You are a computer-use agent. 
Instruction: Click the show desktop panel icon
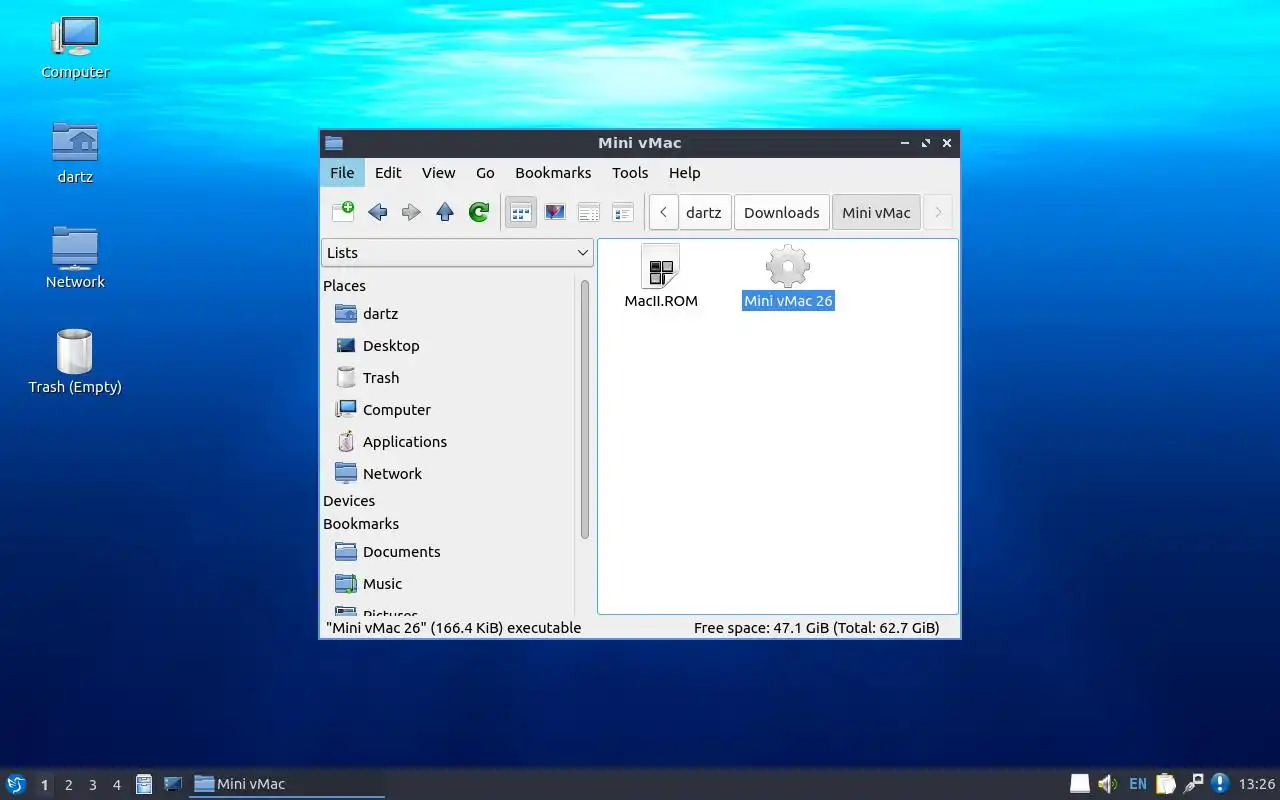[172, 784]
